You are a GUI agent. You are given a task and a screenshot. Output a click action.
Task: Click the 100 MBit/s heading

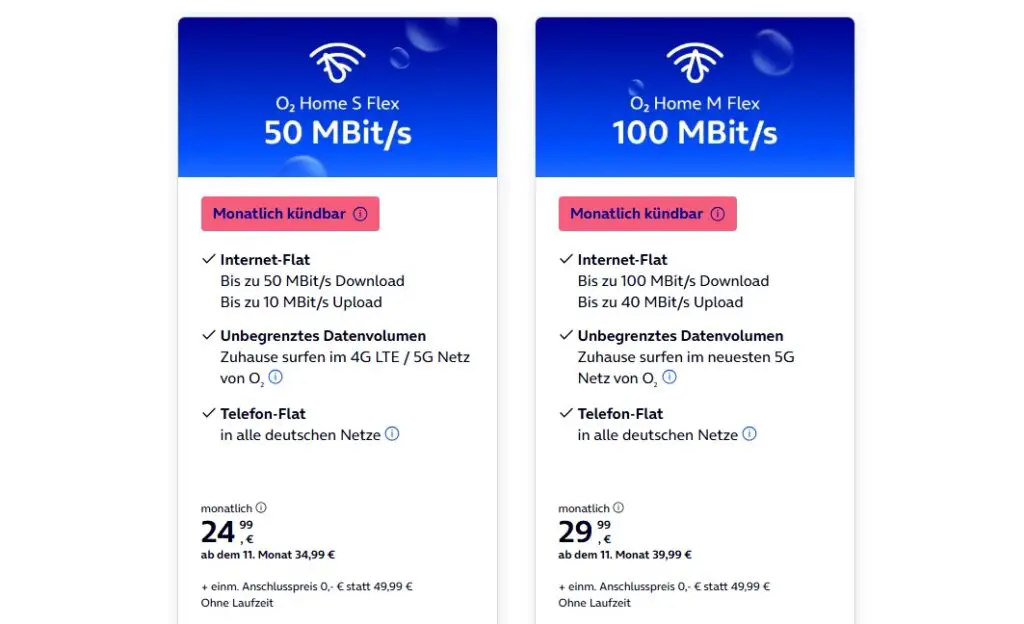coord(695,133)
